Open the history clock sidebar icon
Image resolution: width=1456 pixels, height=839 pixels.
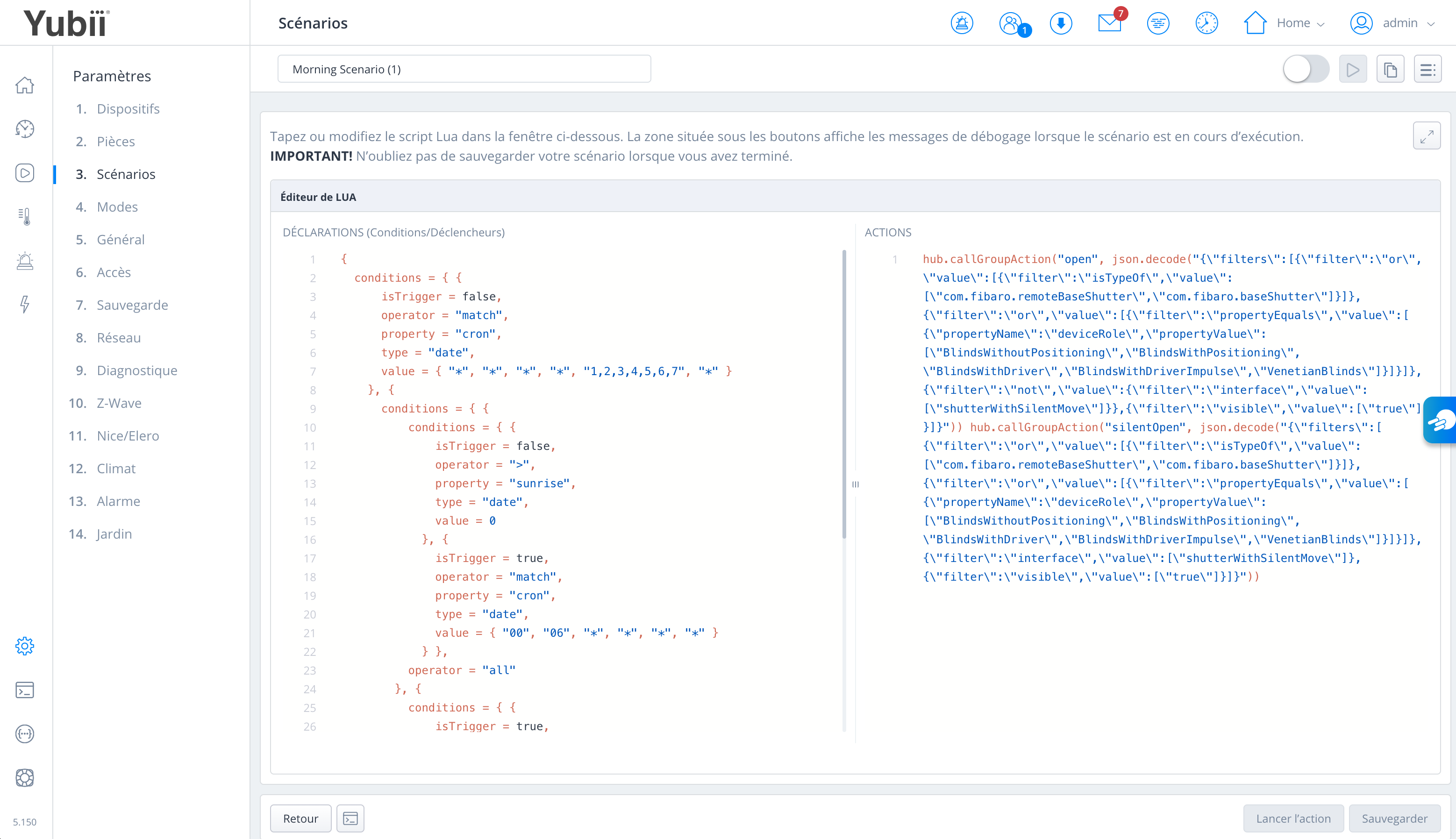(25, 129)
